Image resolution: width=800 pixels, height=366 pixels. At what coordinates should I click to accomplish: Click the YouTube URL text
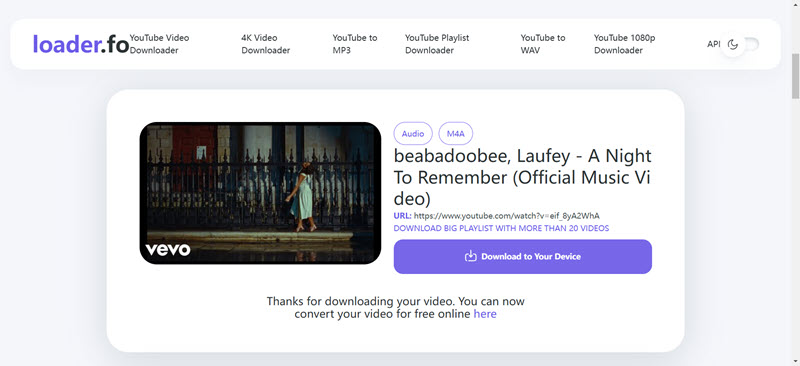coord(506,216)
